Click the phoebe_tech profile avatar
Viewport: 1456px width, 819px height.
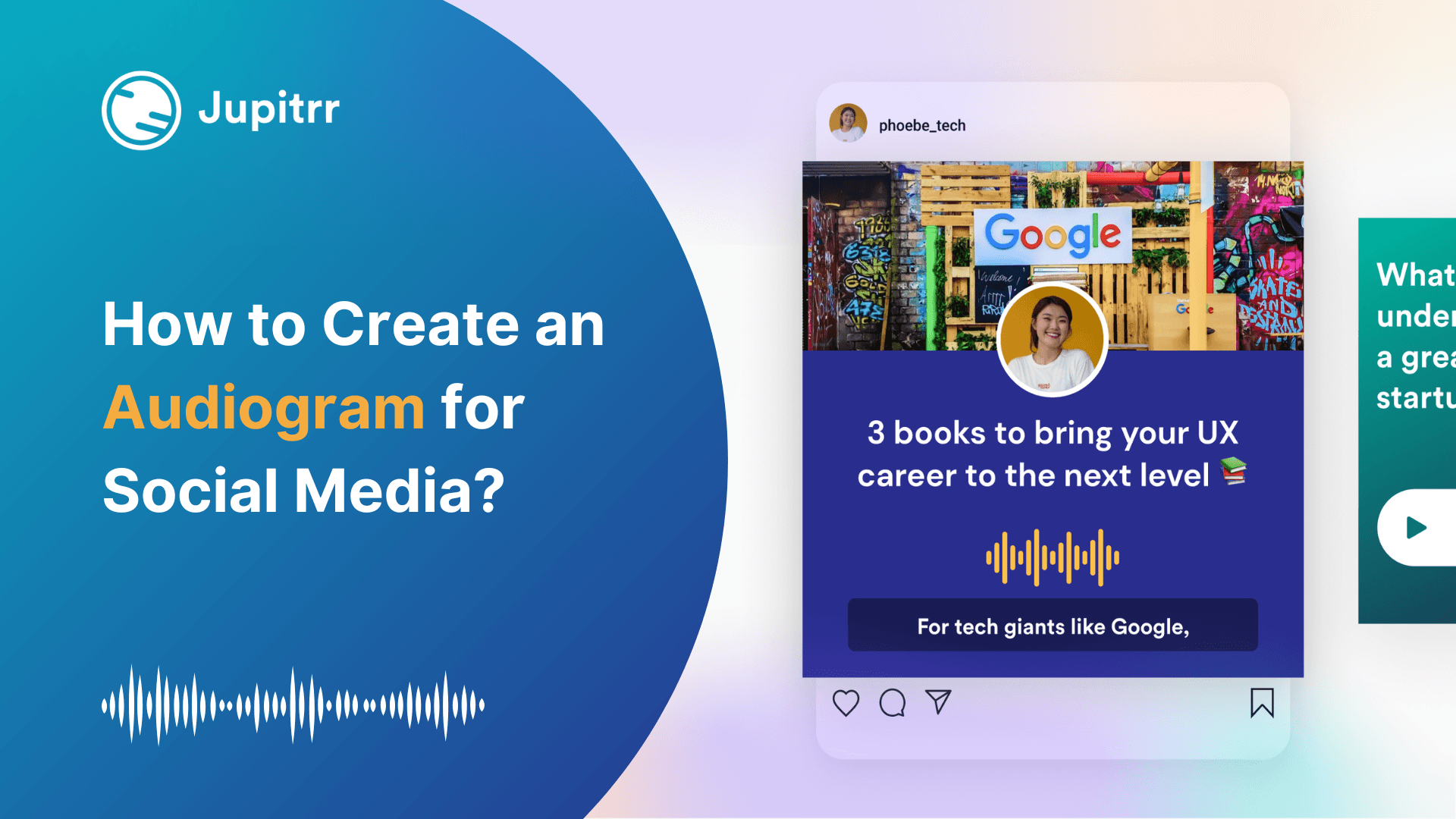pyautogui.click(x=843, y=124)
